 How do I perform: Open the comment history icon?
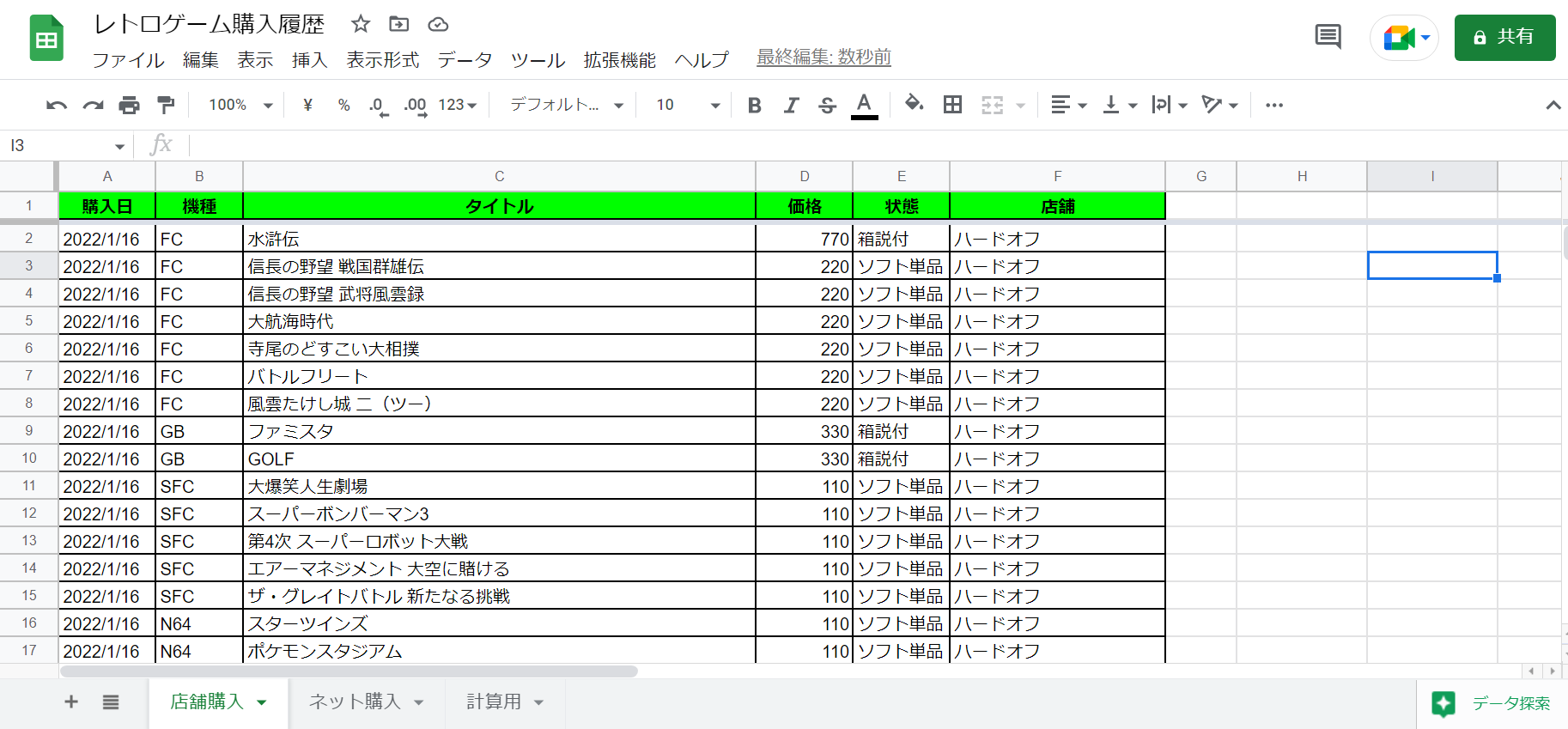tap(1328, 37)
